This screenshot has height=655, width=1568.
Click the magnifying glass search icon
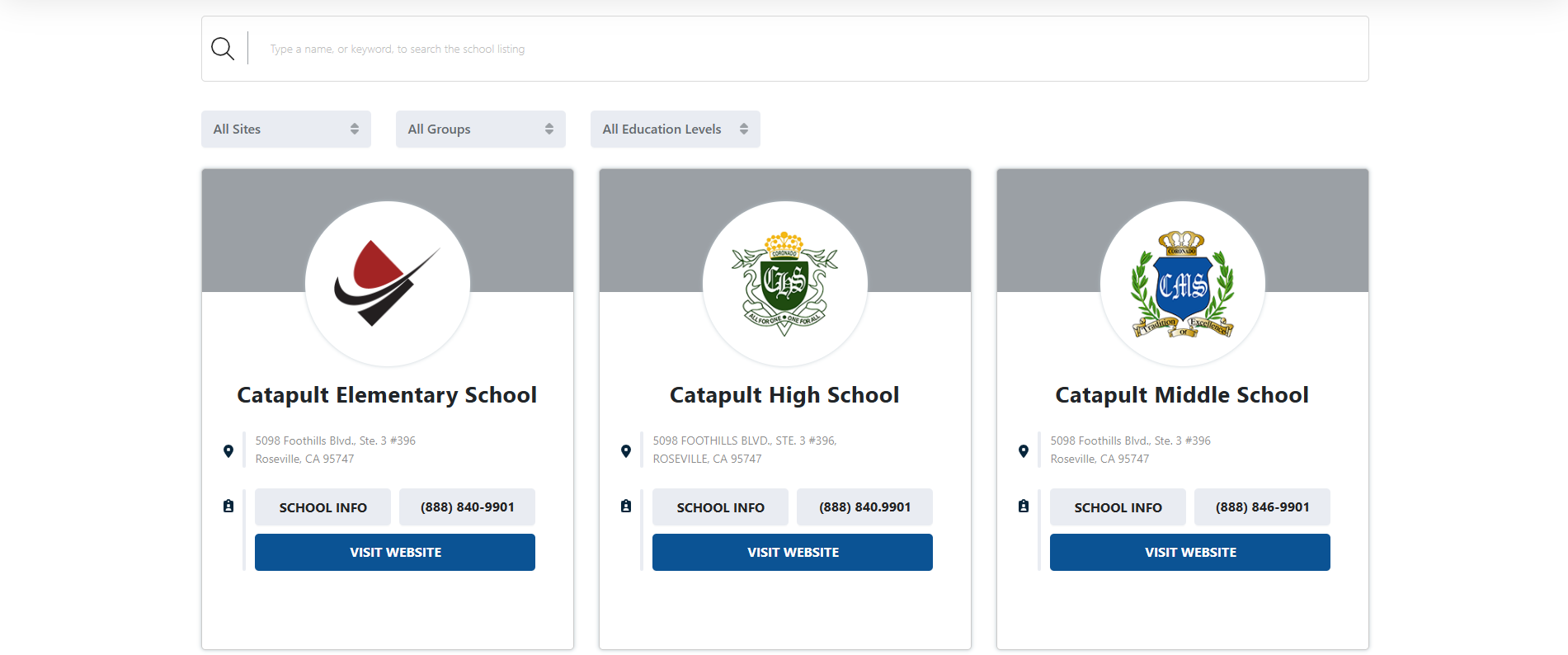[223, 49]
